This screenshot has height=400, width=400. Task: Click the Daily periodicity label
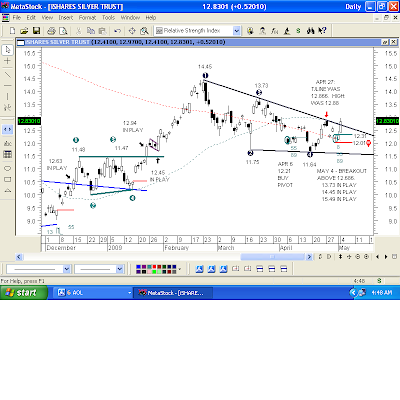pyautogui.click(x=353, y=7)
